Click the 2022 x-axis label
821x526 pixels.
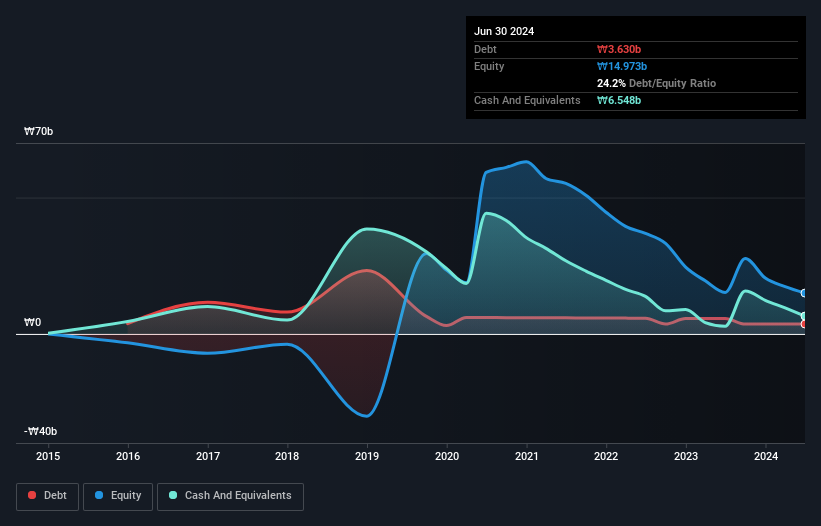606,456
